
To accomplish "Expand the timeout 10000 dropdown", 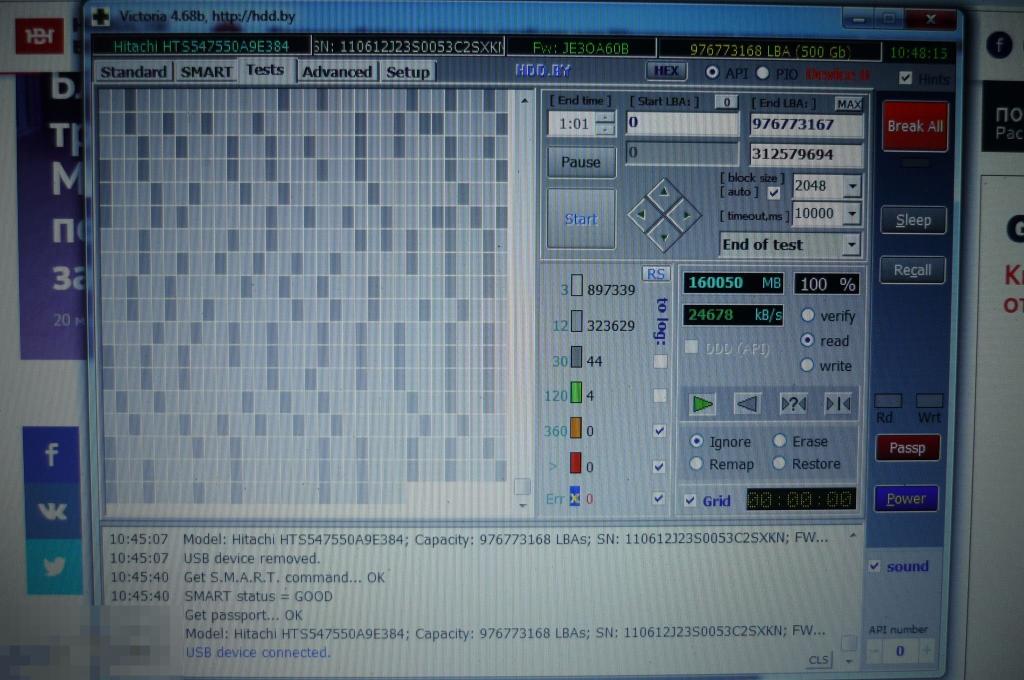I will 851,214.
